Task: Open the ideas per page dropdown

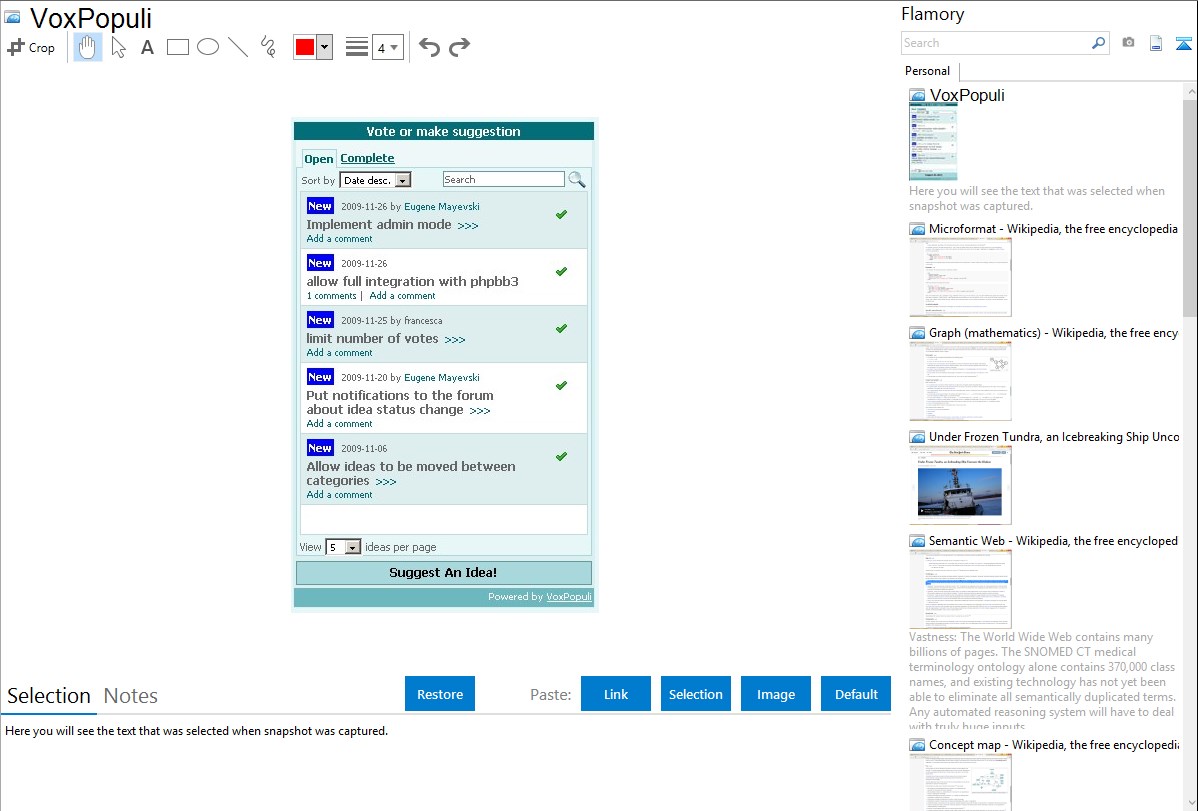Action: (343, 547)
